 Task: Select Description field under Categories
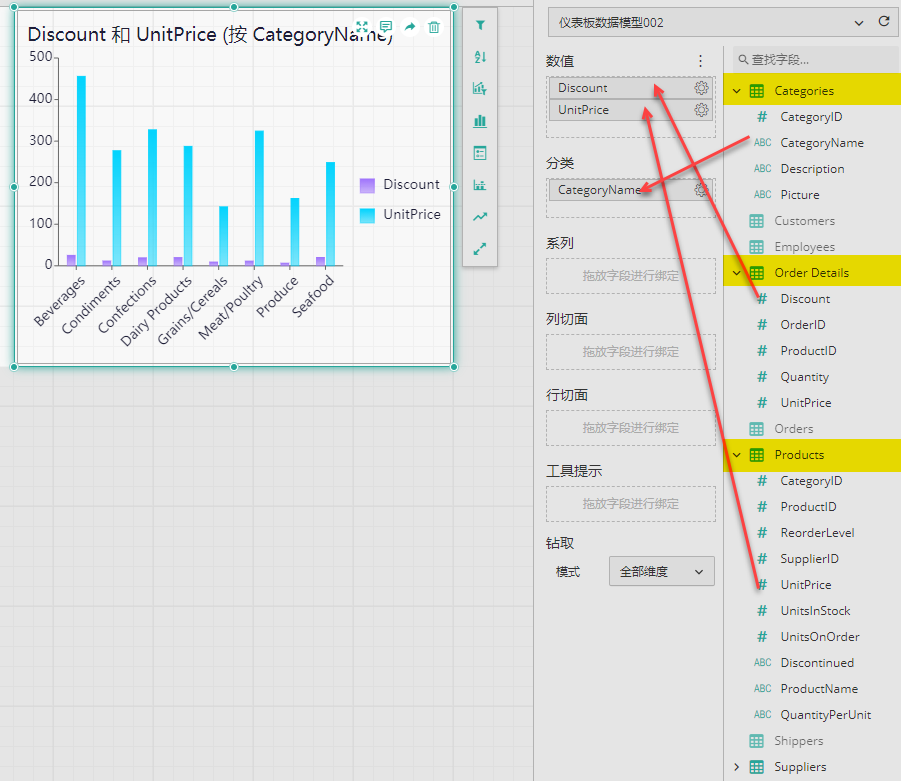[x=813, y=169]
